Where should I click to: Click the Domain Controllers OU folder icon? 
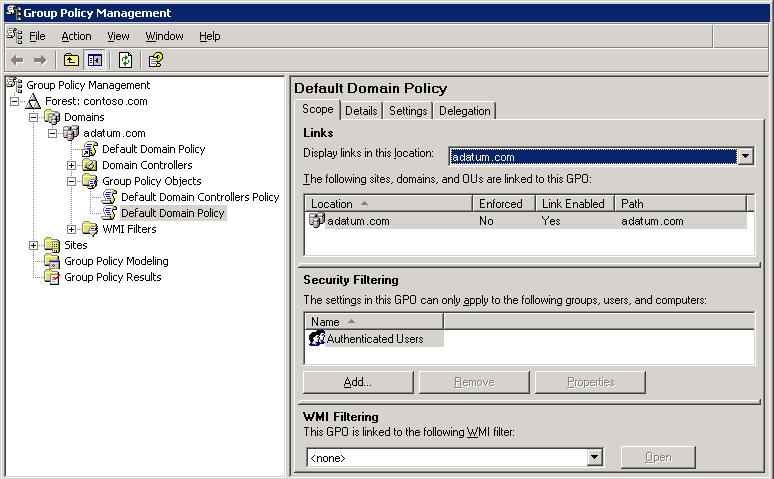(x=90, y=165)
